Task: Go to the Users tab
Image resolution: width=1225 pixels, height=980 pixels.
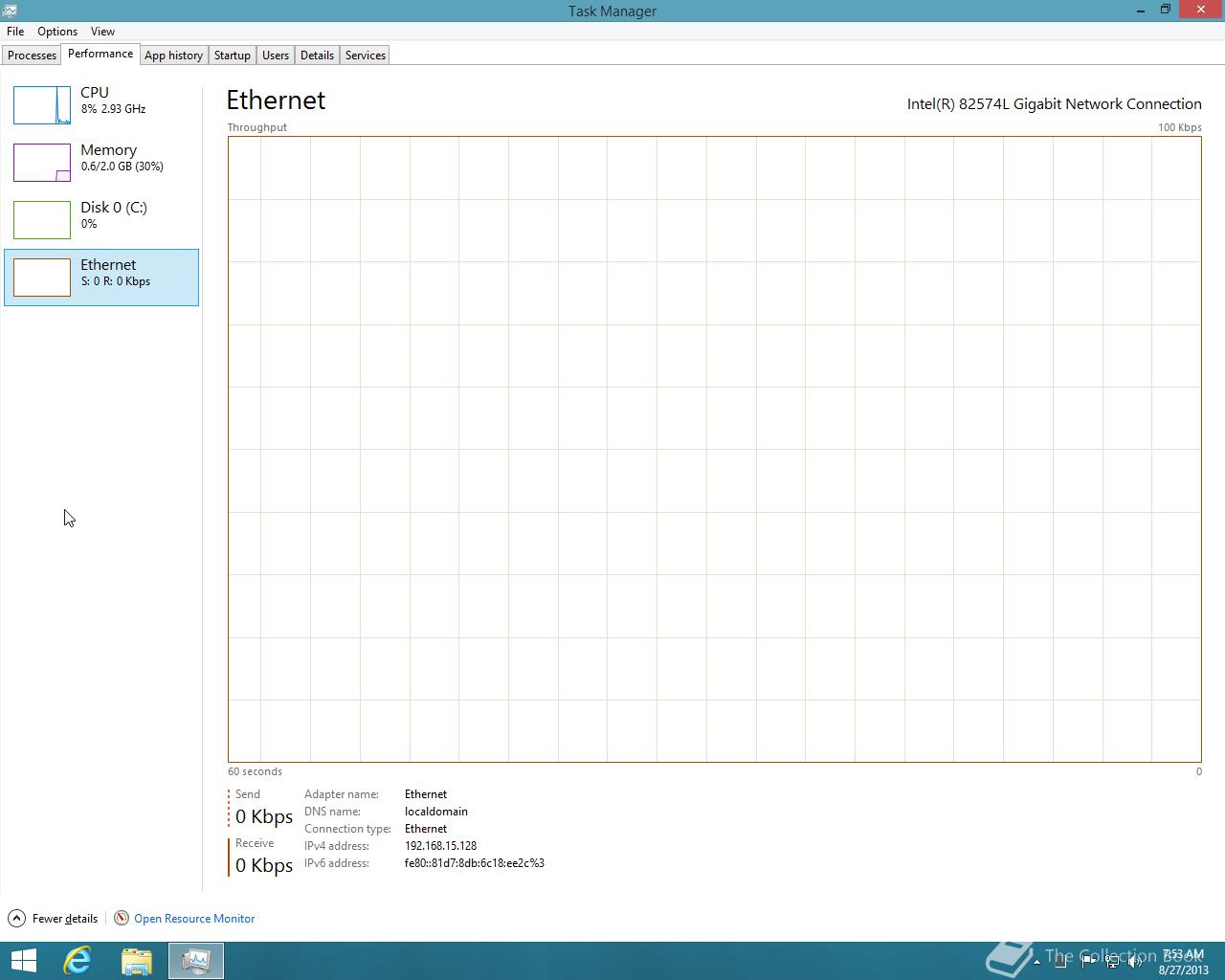Action: coord(276,56)
